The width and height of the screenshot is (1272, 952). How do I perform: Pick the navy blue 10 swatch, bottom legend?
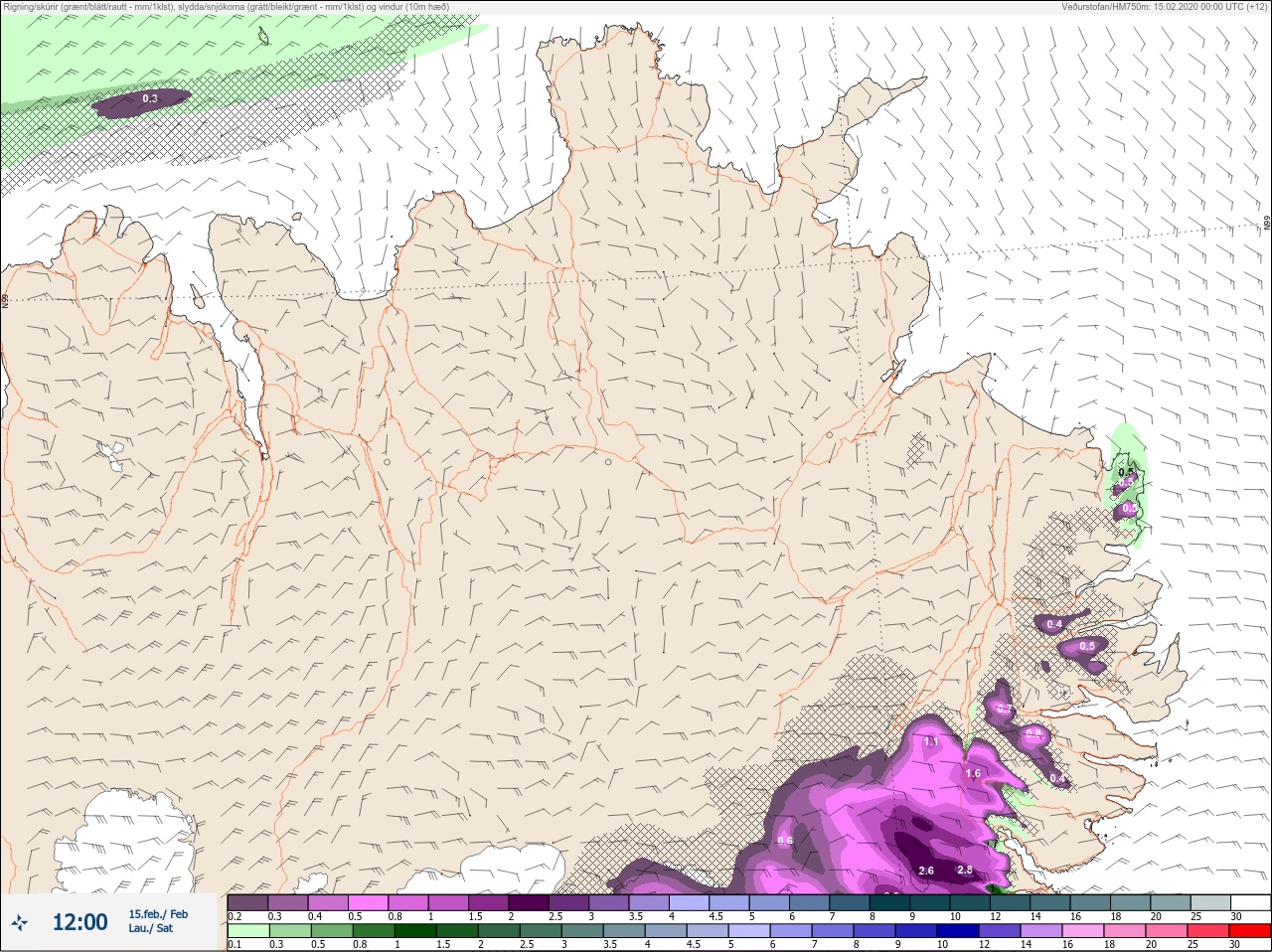coord(958,932)
